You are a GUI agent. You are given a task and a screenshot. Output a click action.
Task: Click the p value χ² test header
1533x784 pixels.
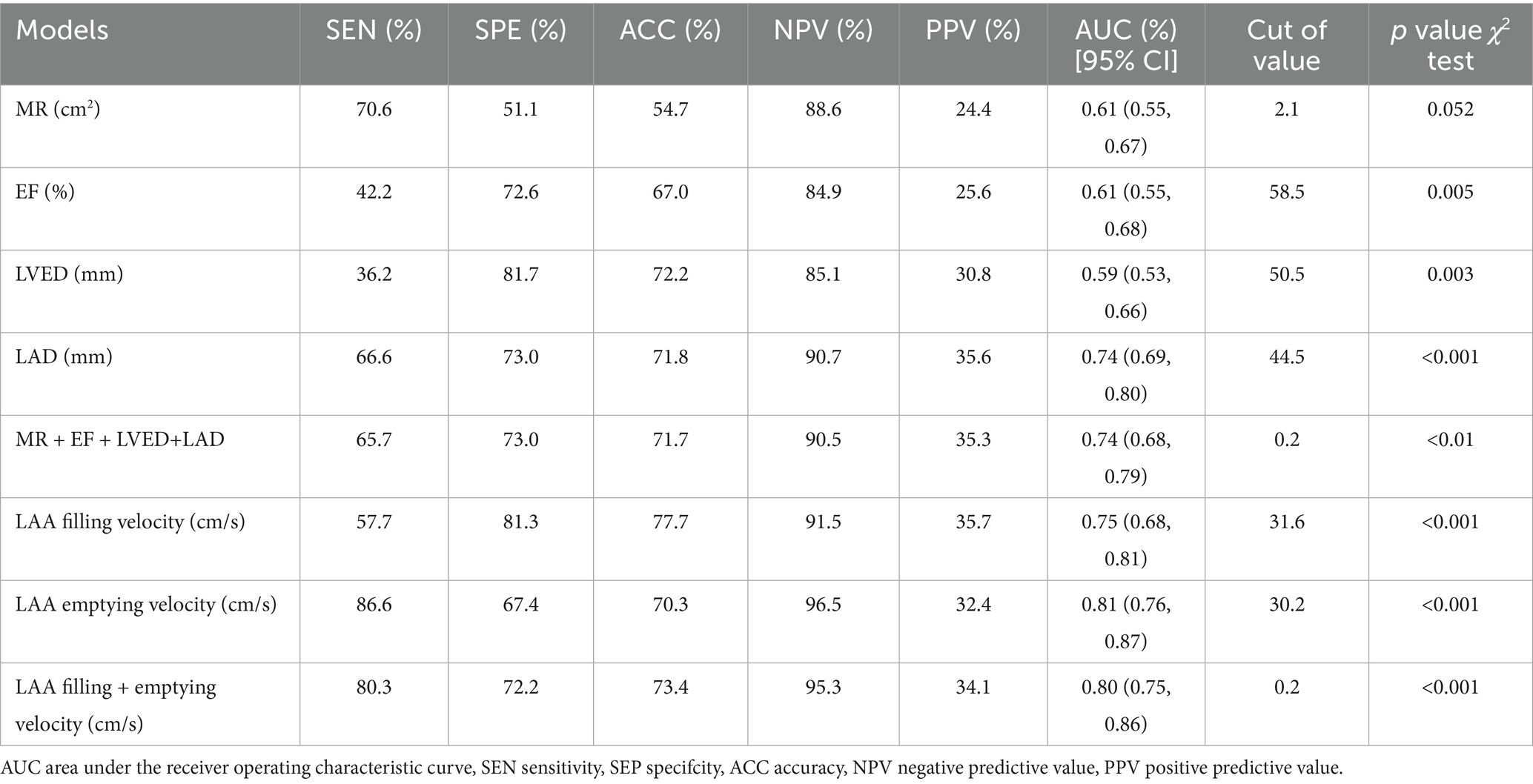click(1449, 44)
